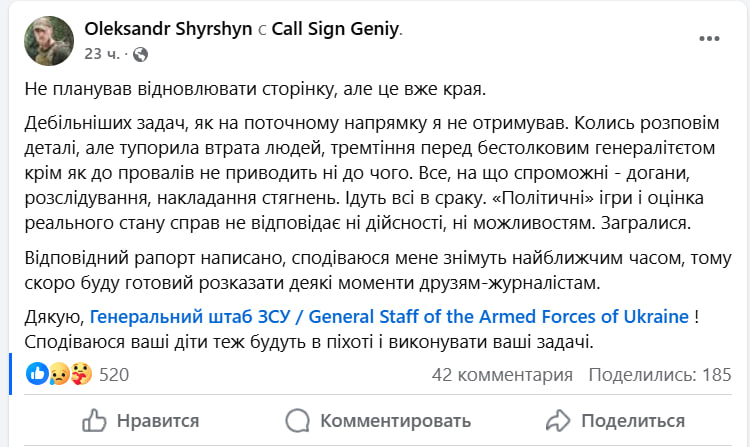
Task: Click the speech bubble icon beside Комментировать
Action: pos(297,420)
